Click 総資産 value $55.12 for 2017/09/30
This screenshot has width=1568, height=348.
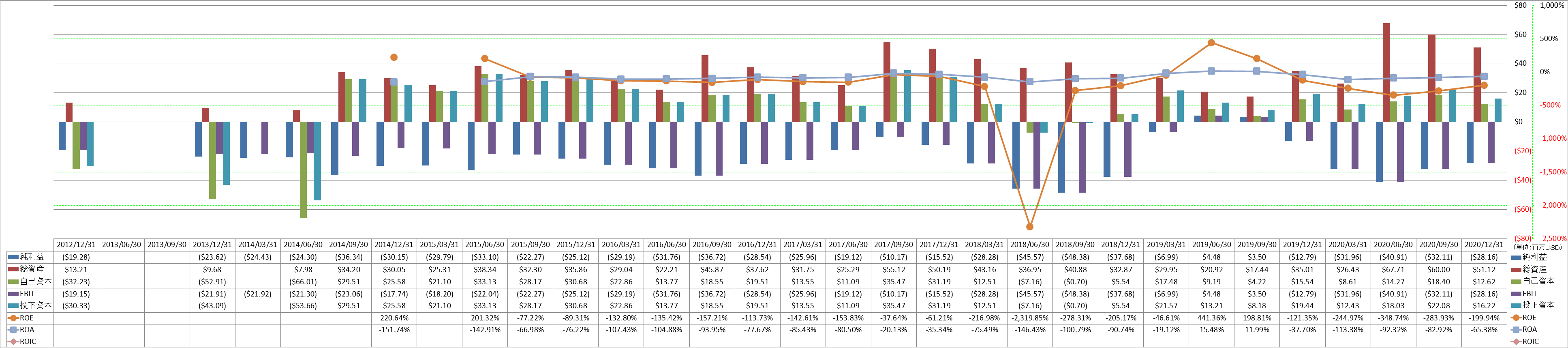pyautogui.click(x=894, y=269)
